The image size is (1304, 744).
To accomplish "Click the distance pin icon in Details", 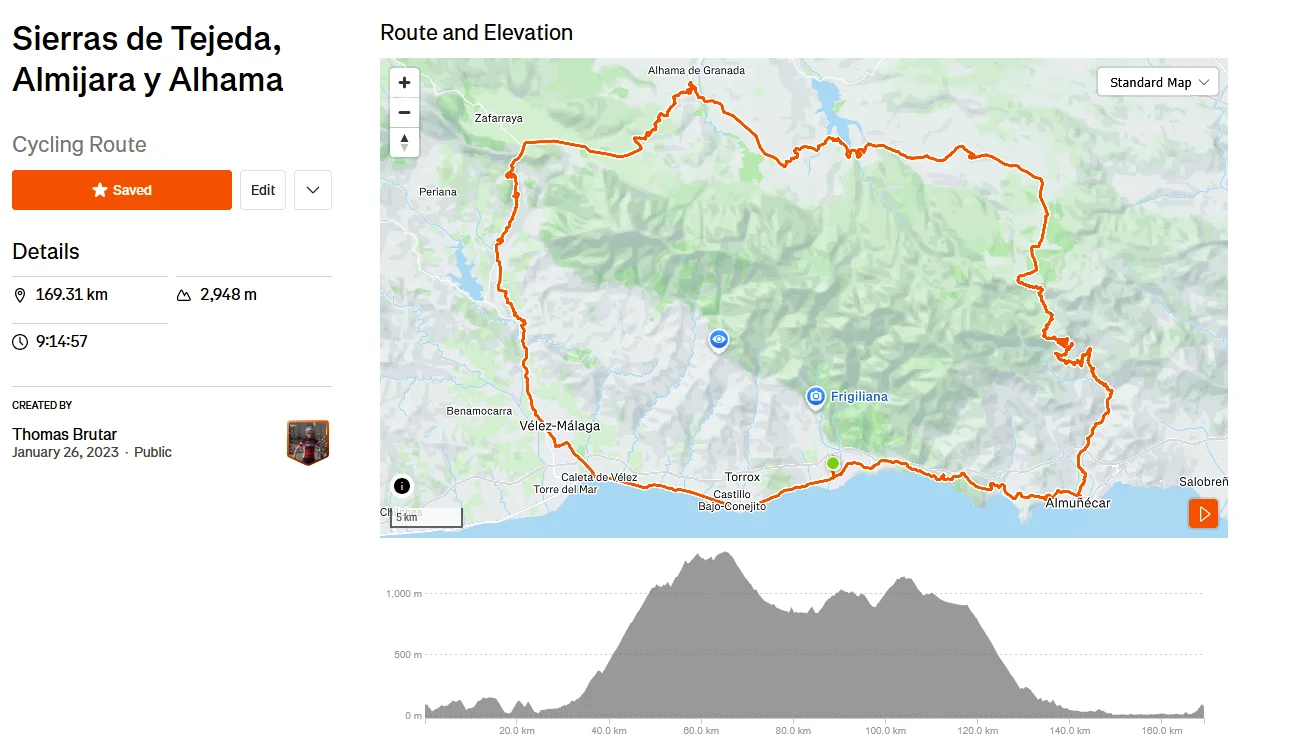I will point(20,295).
